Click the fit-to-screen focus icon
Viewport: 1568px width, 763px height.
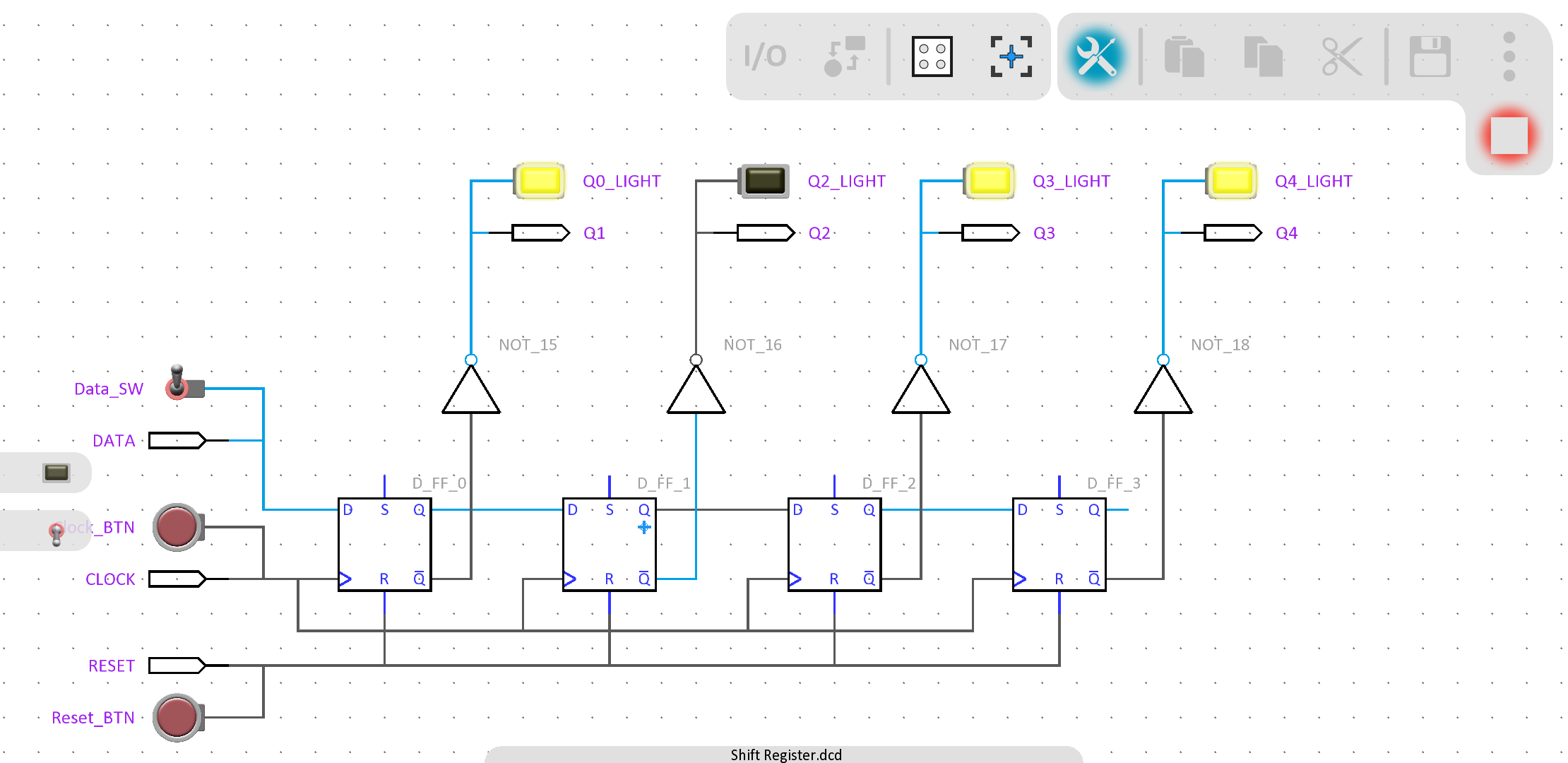tap(1011, 57)
